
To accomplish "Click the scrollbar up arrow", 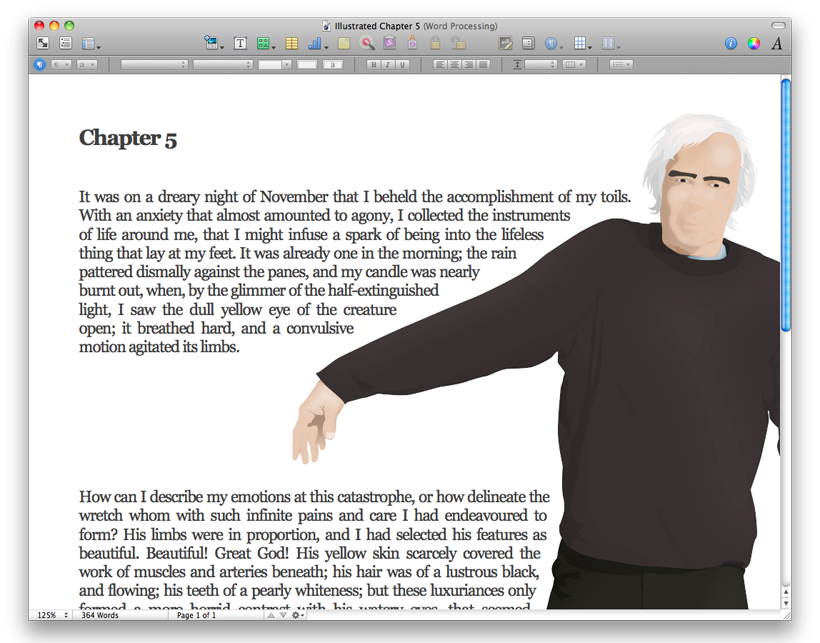I will pos(785,592).
